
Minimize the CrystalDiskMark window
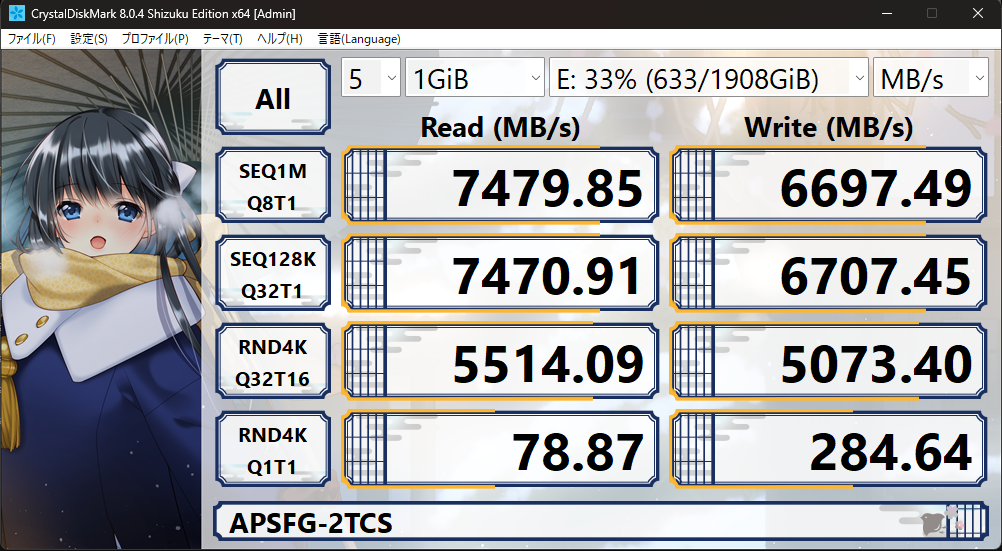886,13
